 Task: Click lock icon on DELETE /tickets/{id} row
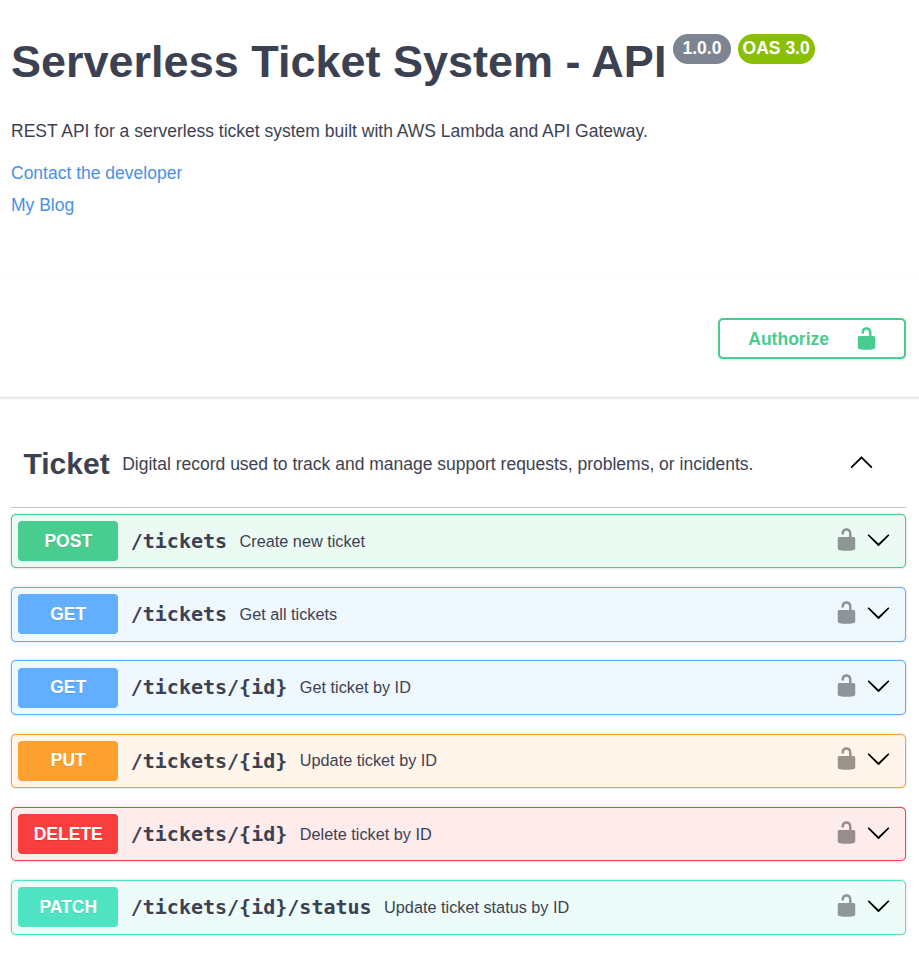click(x=846, y=833)
